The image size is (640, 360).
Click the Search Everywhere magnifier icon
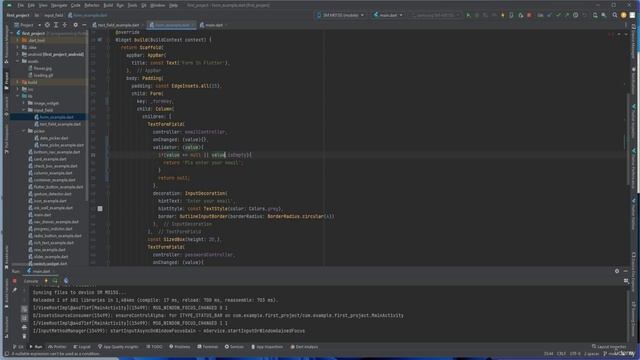point(615,15)
